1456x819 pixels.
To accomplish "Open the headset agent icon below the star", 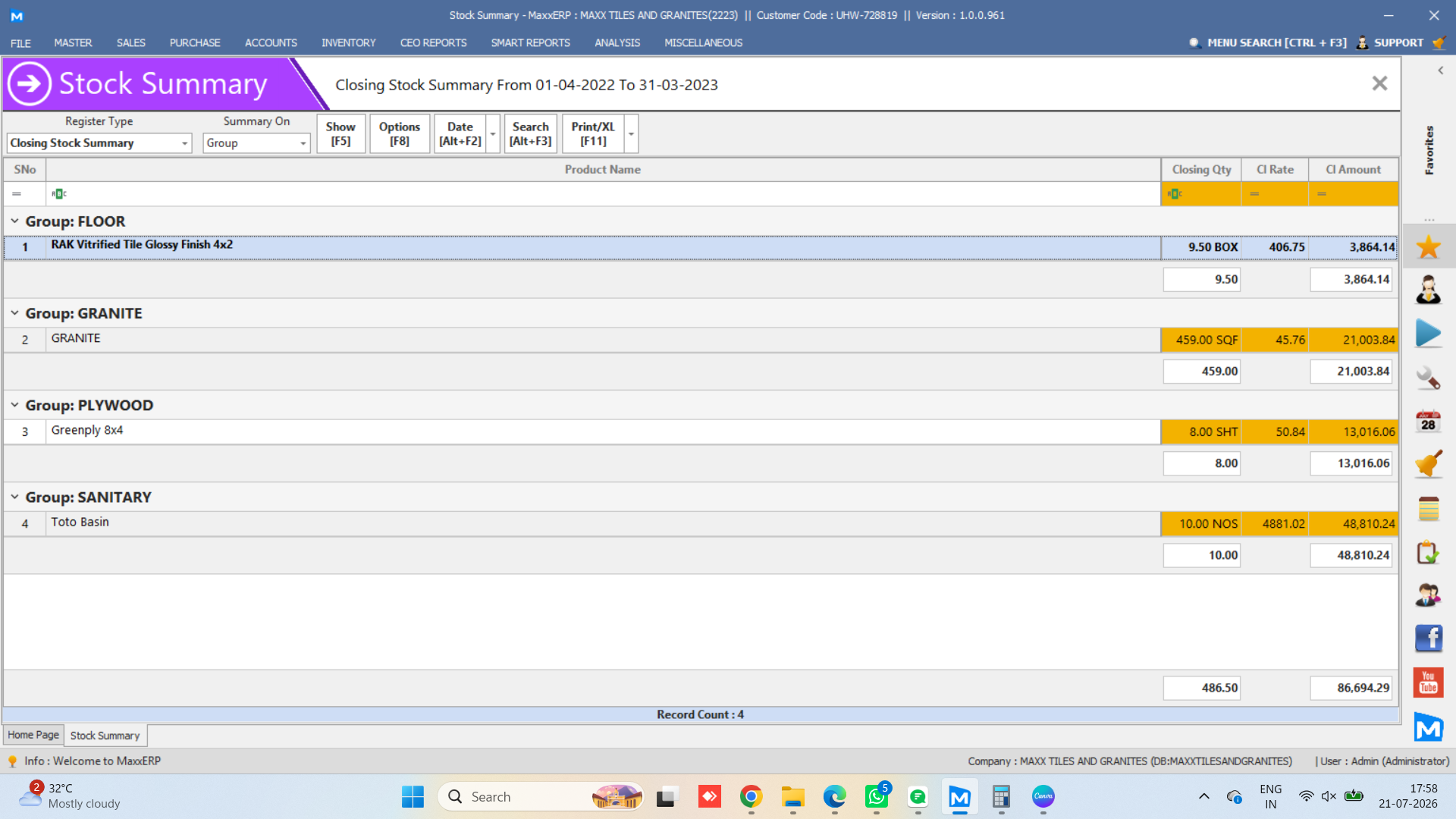I will pyautogui.click(x=1429, y=290).
